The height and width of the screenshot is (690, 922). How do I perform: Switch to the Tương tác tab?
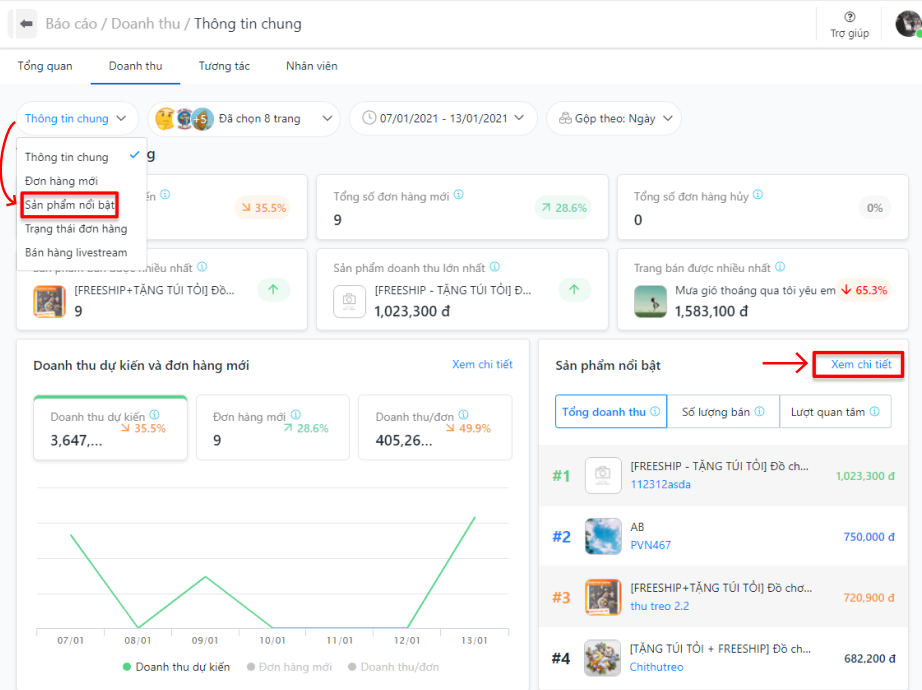224,66
